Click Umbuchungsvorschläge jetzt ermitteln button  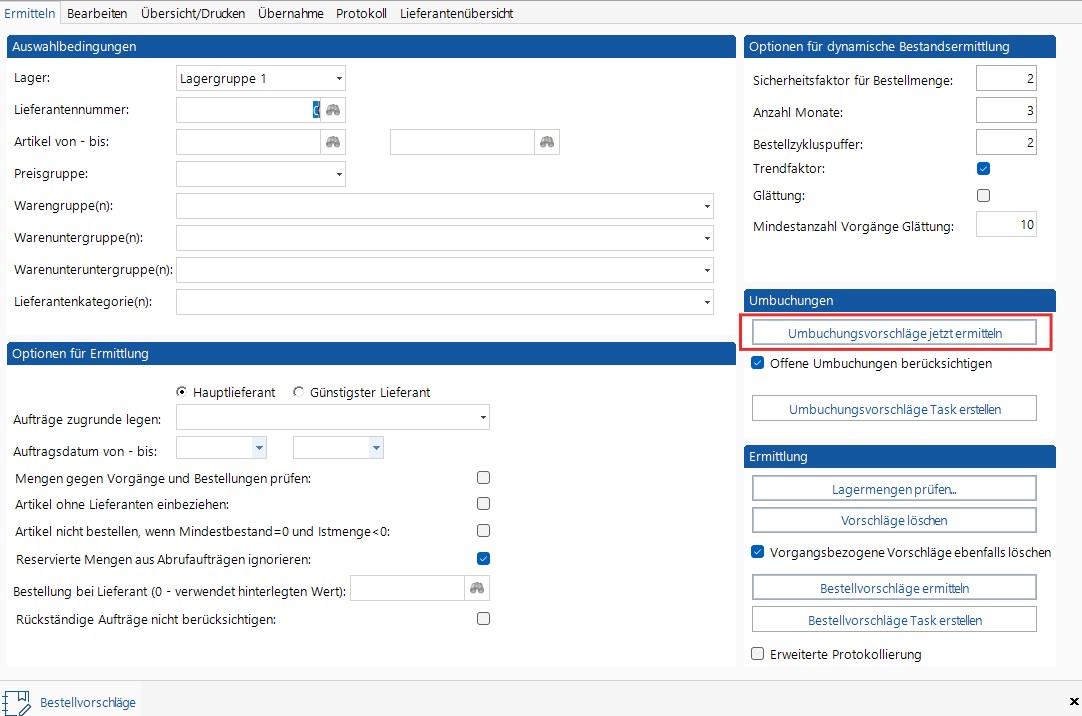coord(894,332)
